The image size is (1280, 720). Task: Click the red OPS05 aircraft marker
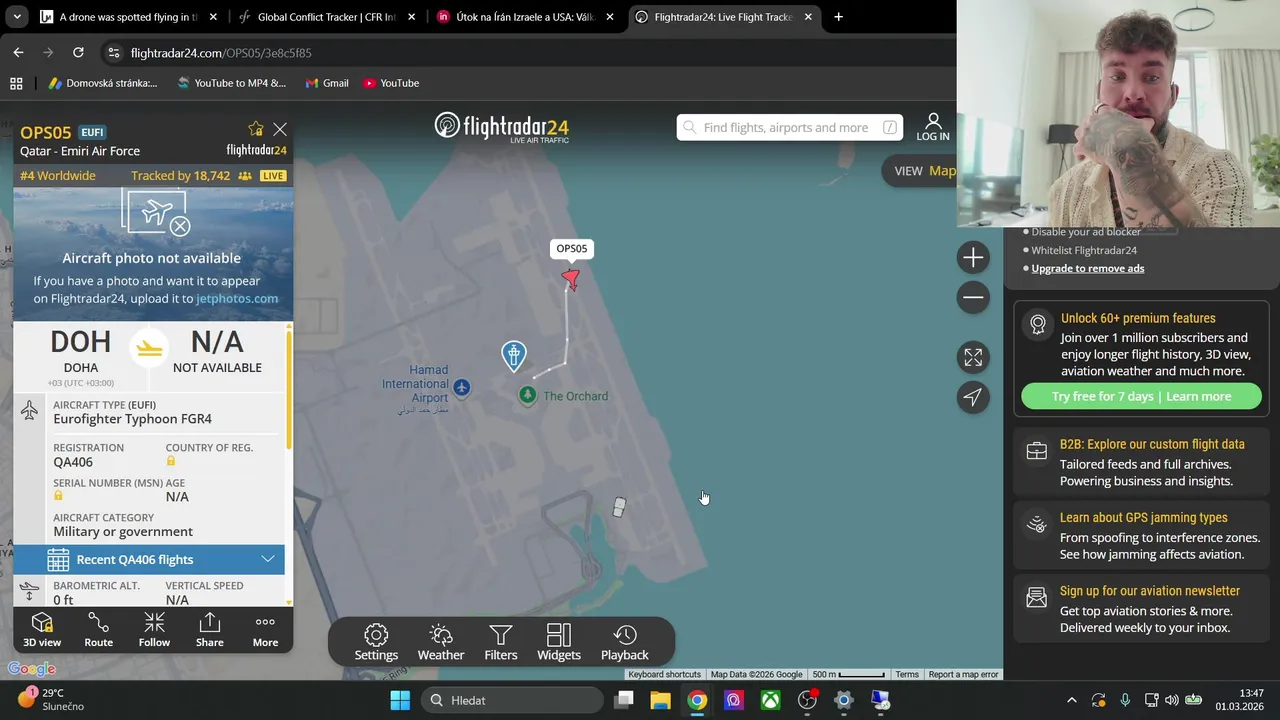pos(571,279)
